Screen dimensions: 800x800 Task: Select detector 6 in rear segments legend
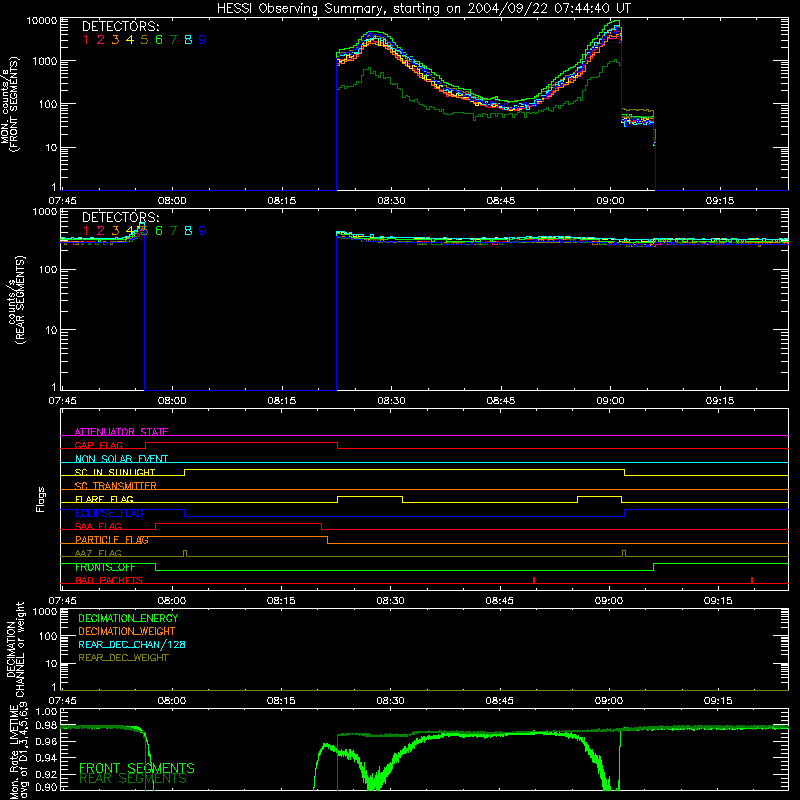(159, 231)
